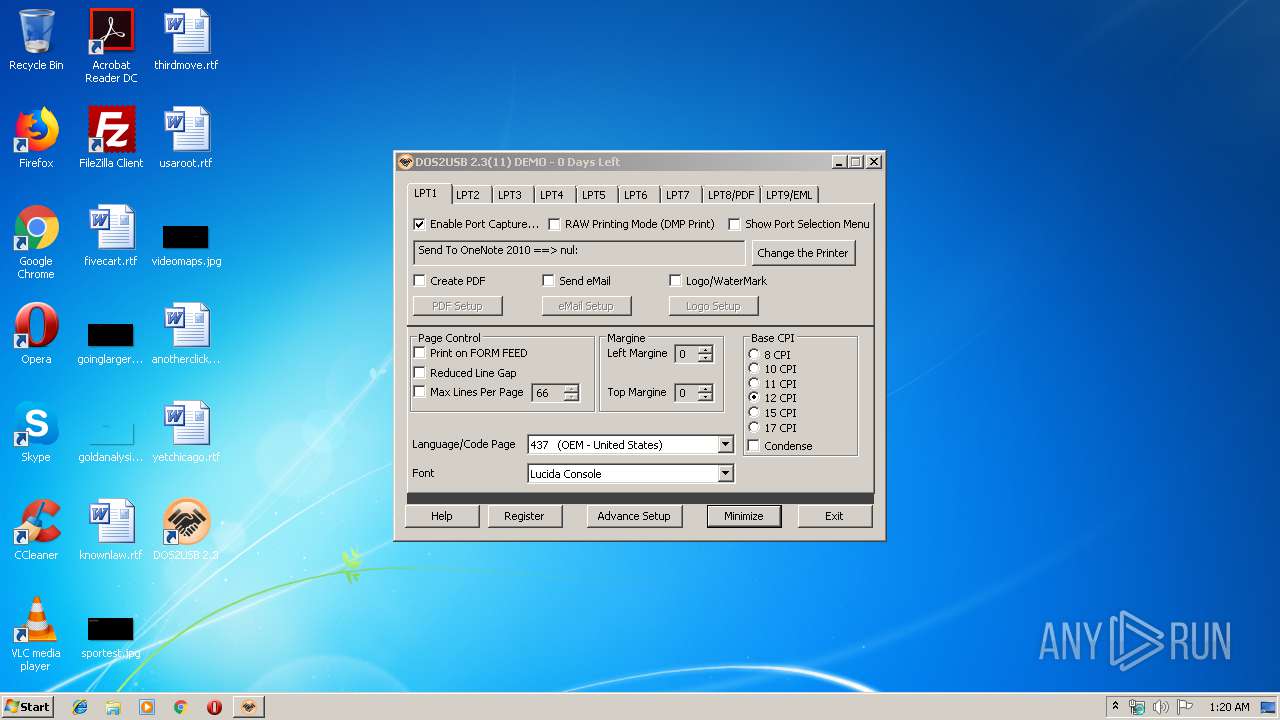Launch VLC media player shortcut
The image size is (1280, 720).
[36, 634]
